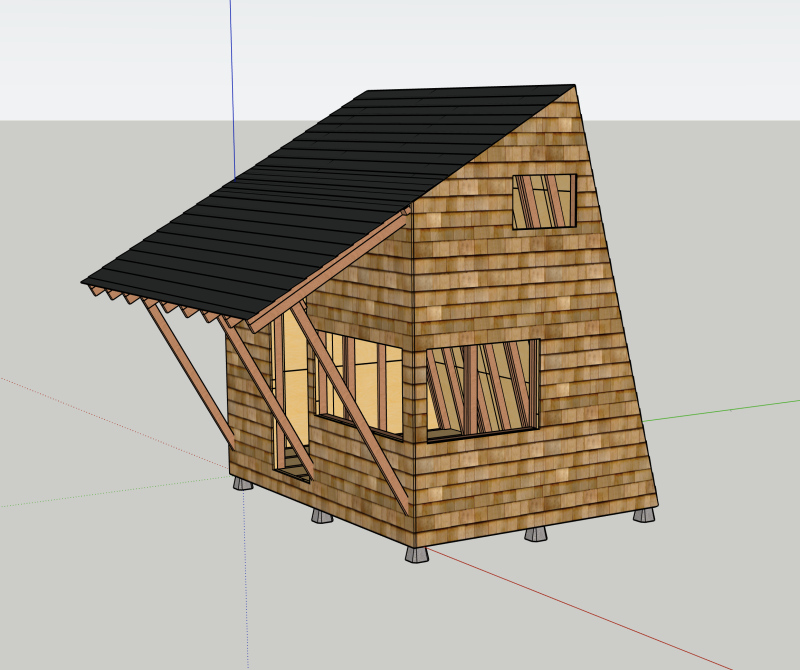Select the long diagonal brace crossing the front window
This screenshot has height=670, width=800.
click(x=350, y=407)
